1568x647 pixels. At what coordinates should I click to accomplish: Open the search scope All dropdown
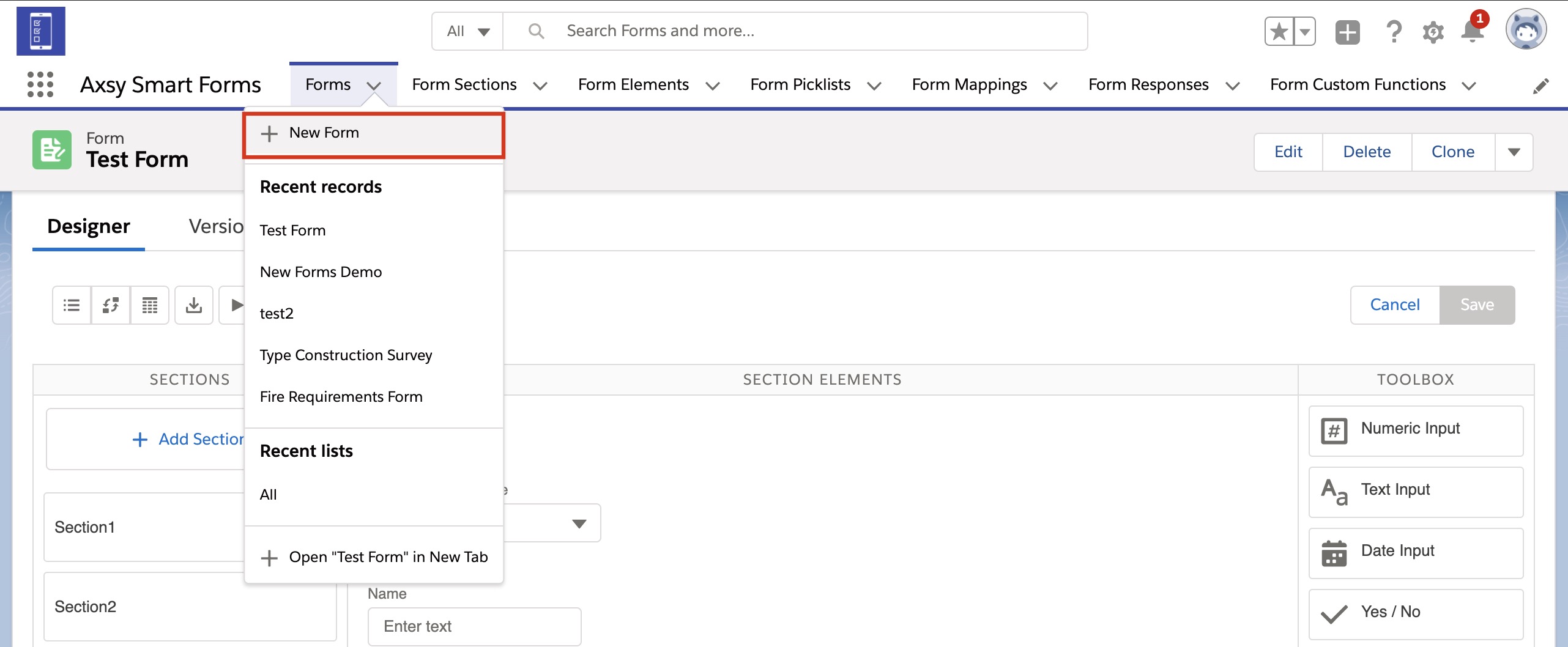(x=468, y=31)
